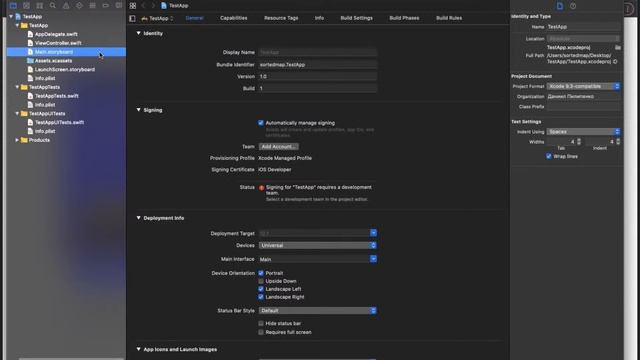The width and height of the screenshot is (640, 360).
Task: Show the Quick Help inspector icon
Action: pyautogui.click(x=573, y=6)
